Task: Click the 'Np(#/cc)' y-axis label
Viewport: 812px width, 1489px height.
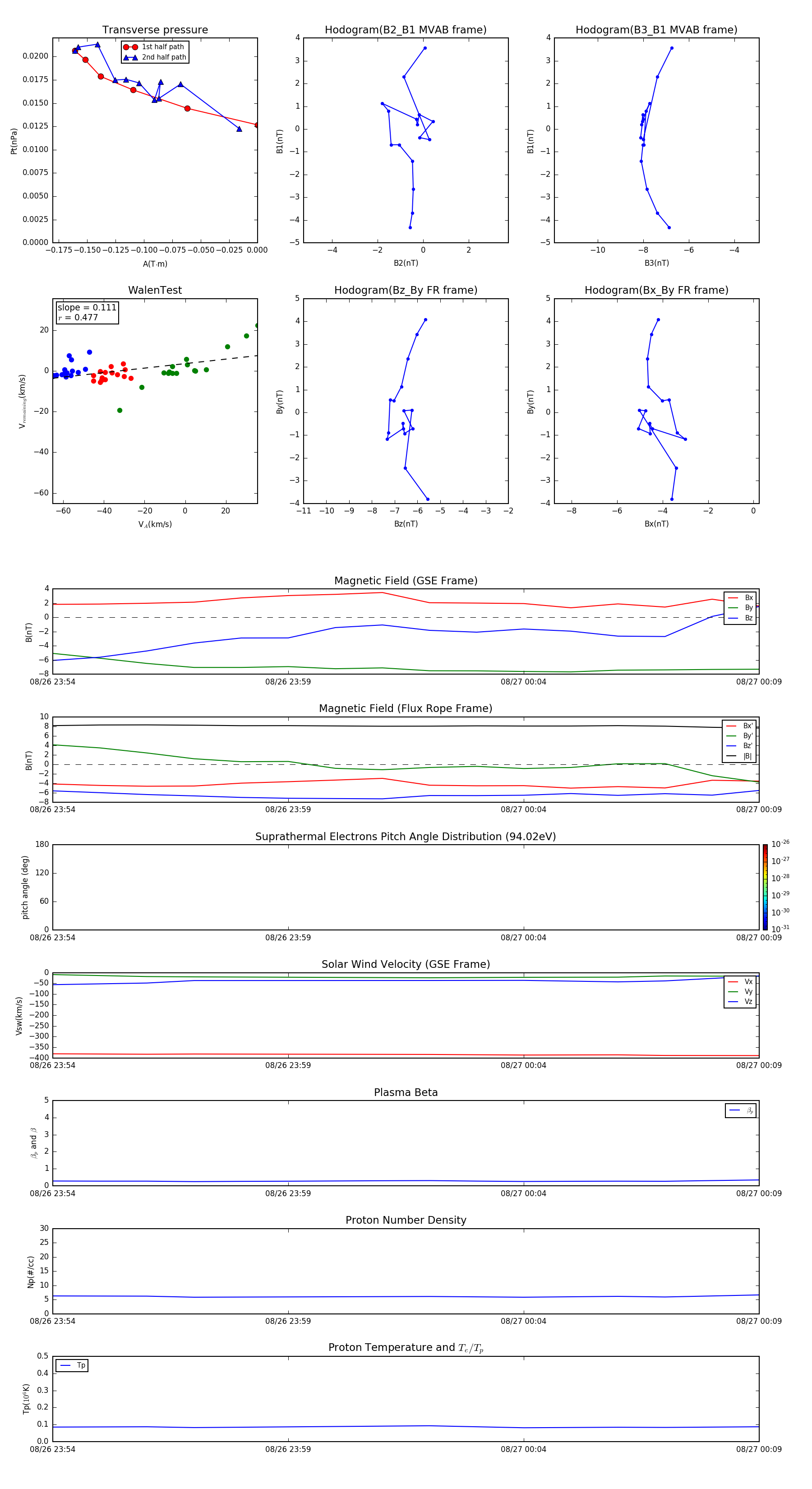Action: click(31, 1272)
